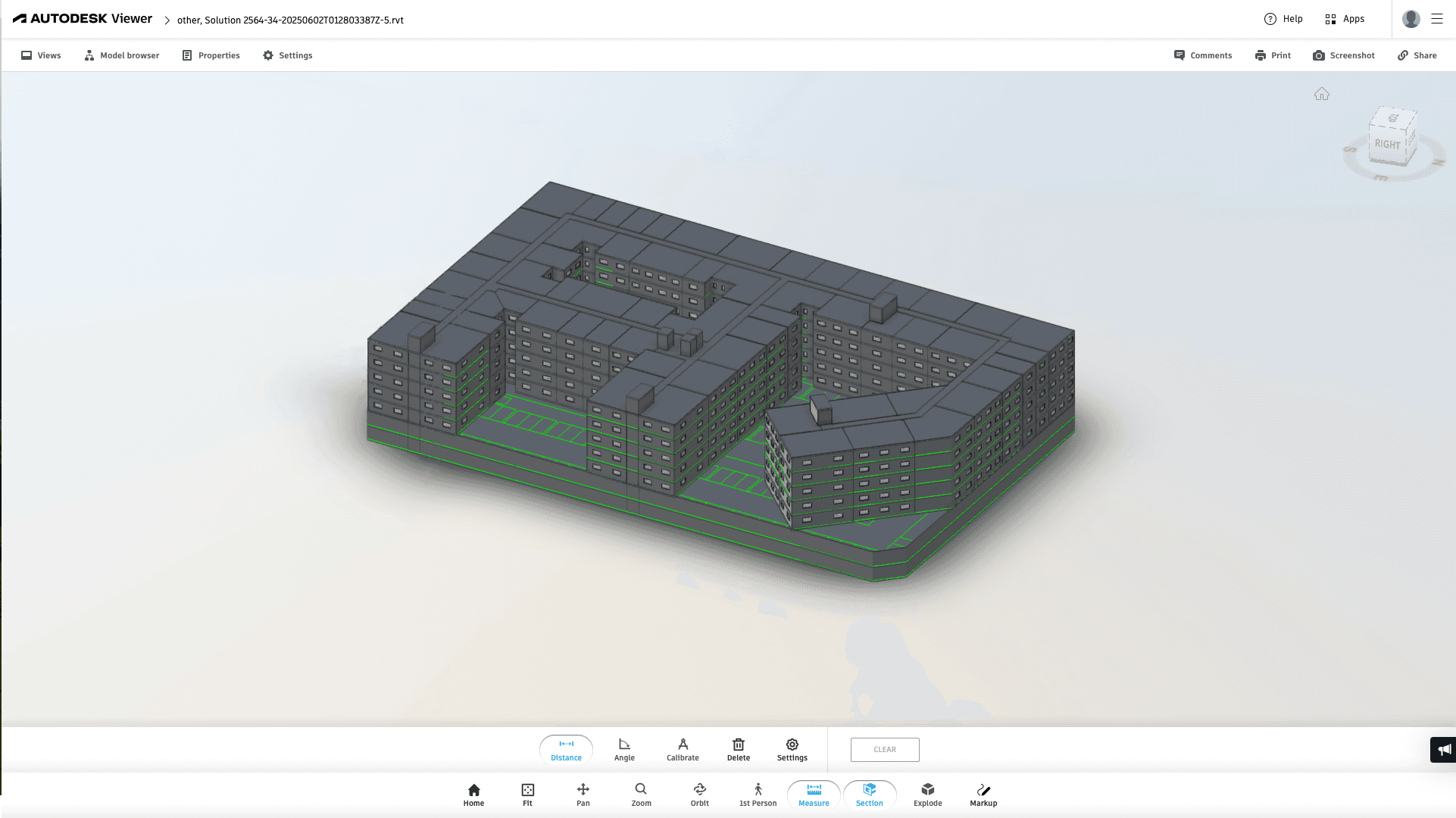The width and height of the screenshot is (1456, 818).
Task: Open the Explode model tool
Action: point(927,795)
